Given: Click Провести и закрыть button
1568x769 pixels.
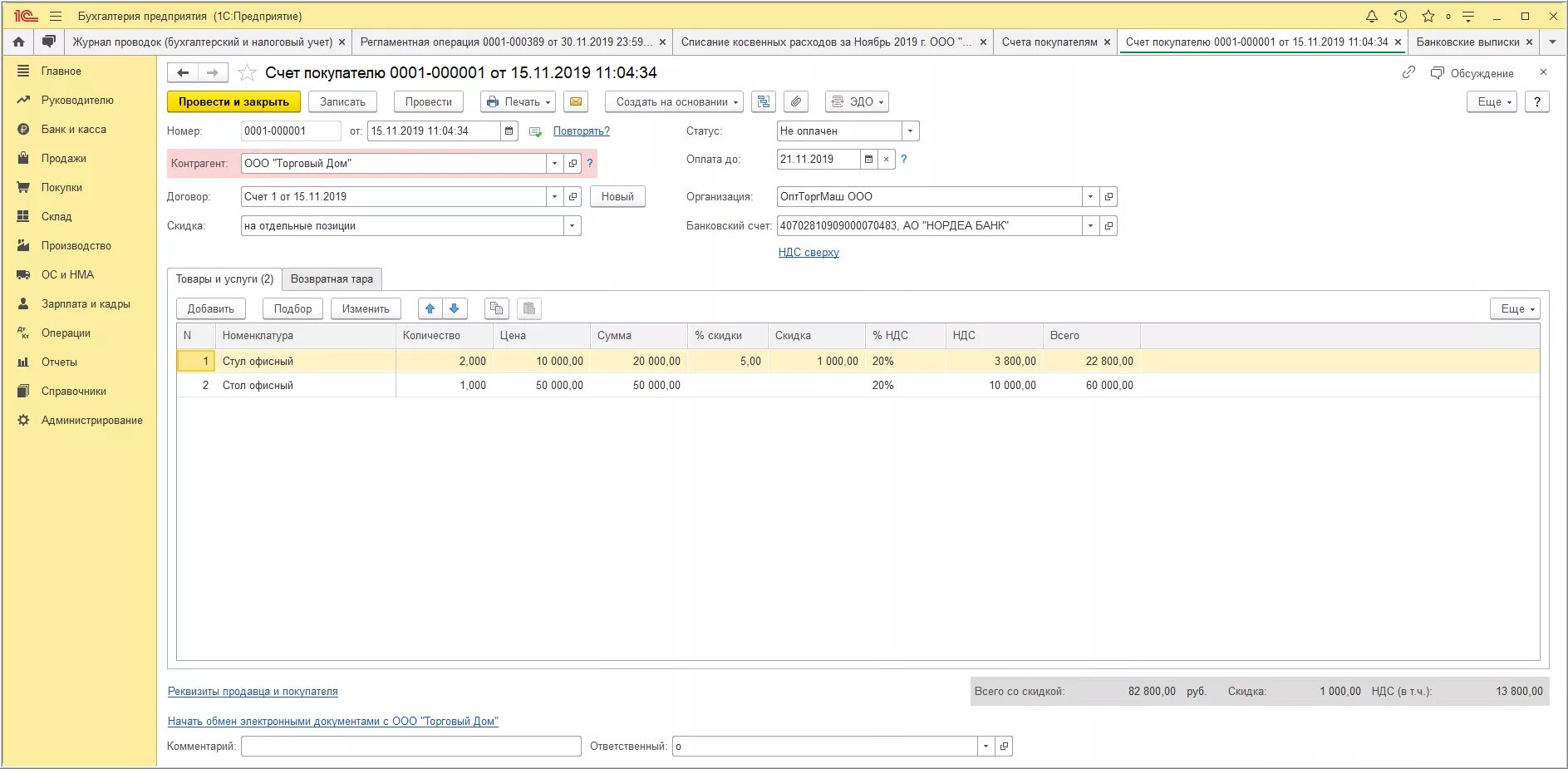Looking at the screenshot, I should (233, 101).
